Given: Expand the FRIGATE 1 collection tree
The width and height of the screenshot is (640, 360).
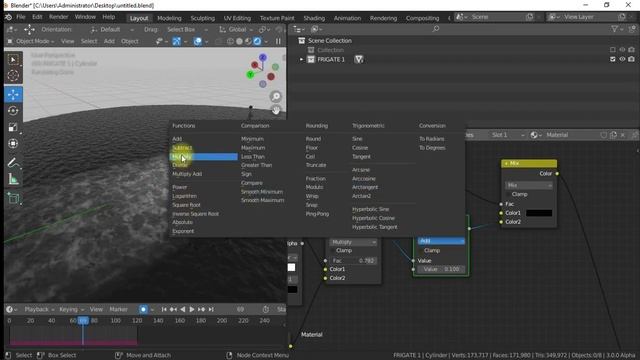Looking at the screenshot, I should point(301,59).
